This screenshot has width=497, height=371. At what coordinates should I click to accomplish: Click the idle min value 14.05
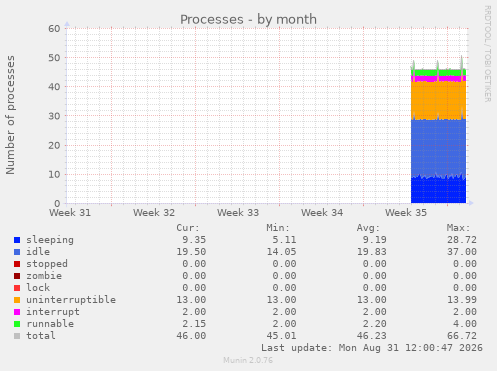pyautogui.click(x=281, y=252)
